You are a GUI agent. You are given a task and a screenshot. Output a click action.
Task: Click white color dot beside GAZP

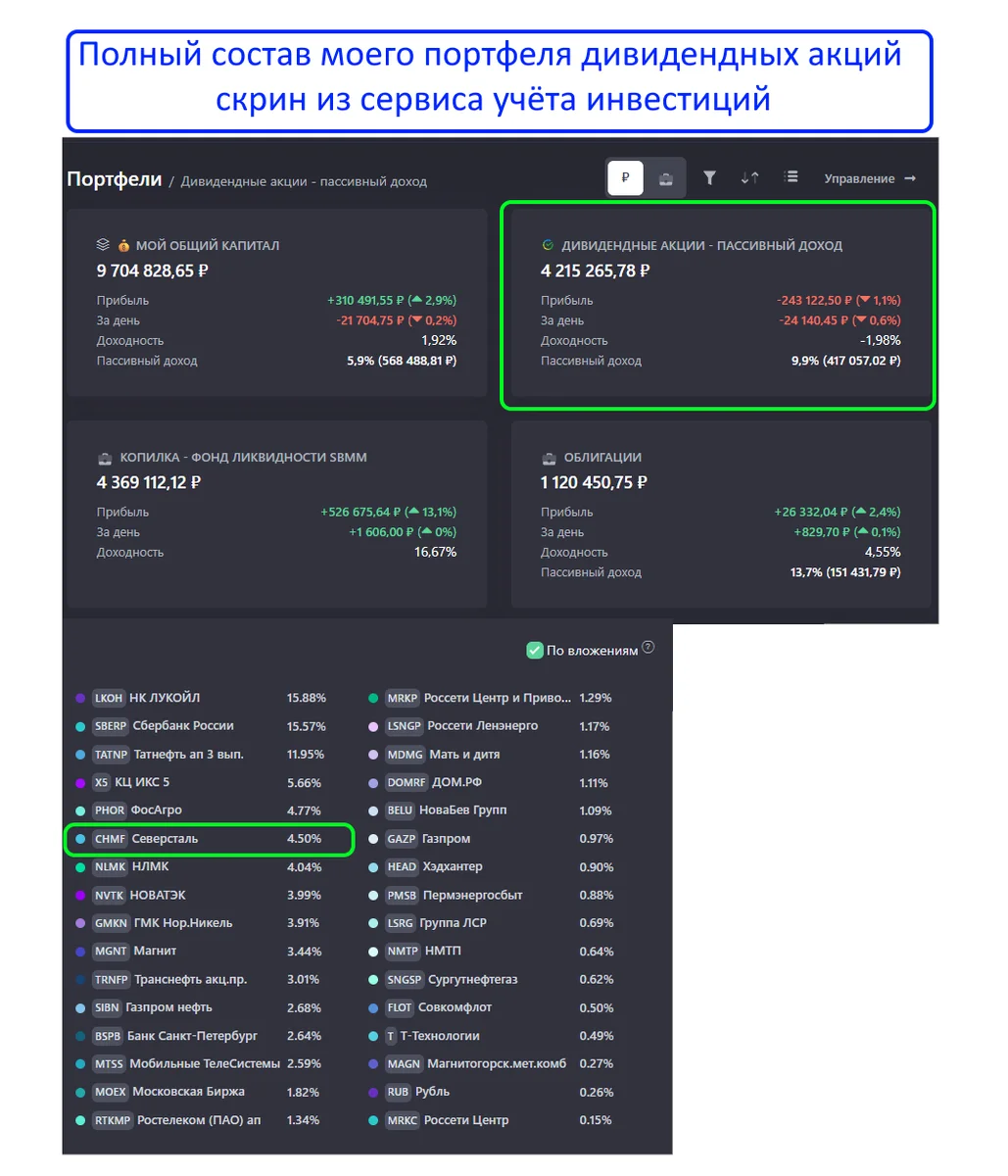pos(373,839)
